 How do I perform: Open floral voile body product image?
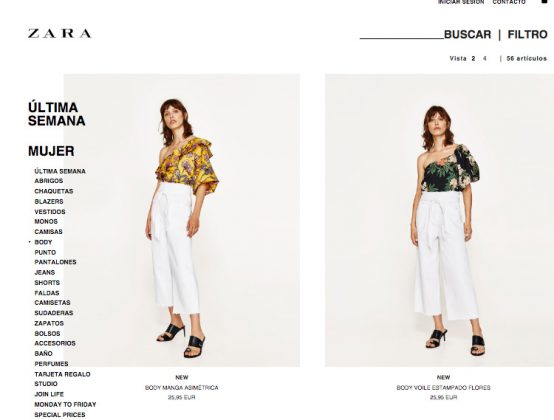pyautogui.click(x=440, y=220)
